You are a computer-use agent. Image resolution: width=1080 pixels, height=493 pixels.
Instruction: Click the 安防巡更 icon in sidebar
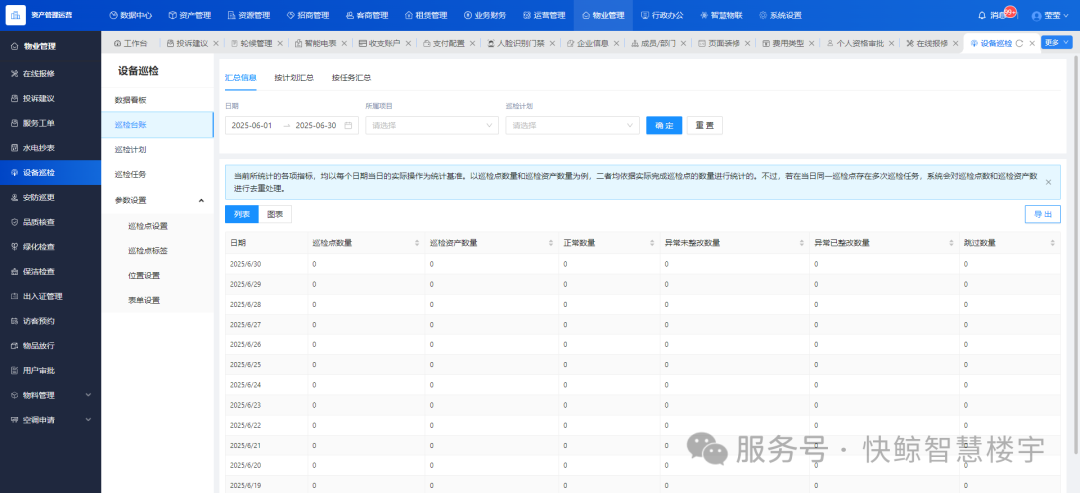(x=14, y=198)
